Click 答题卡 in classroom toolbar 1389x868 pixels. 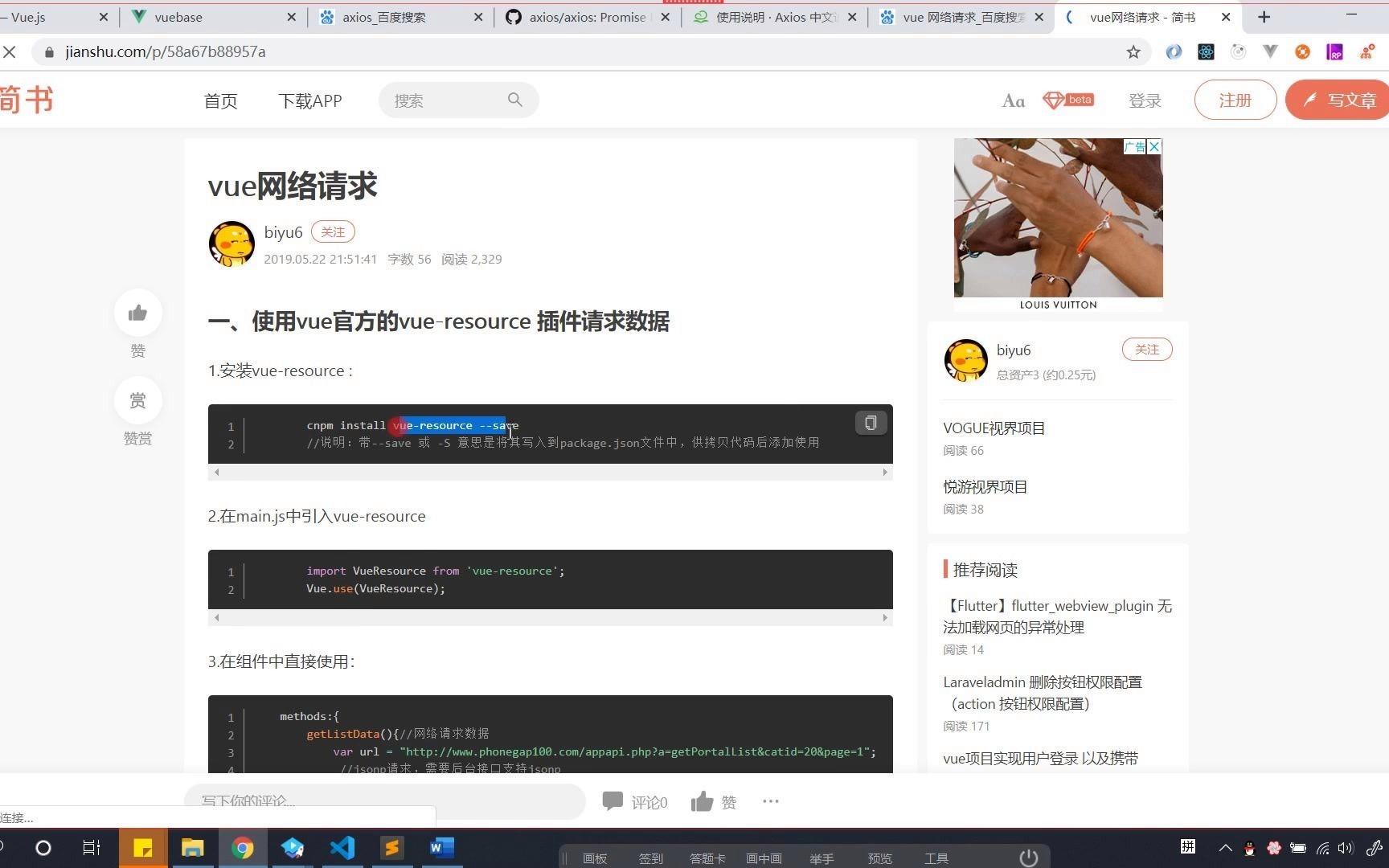pos(707,858)
